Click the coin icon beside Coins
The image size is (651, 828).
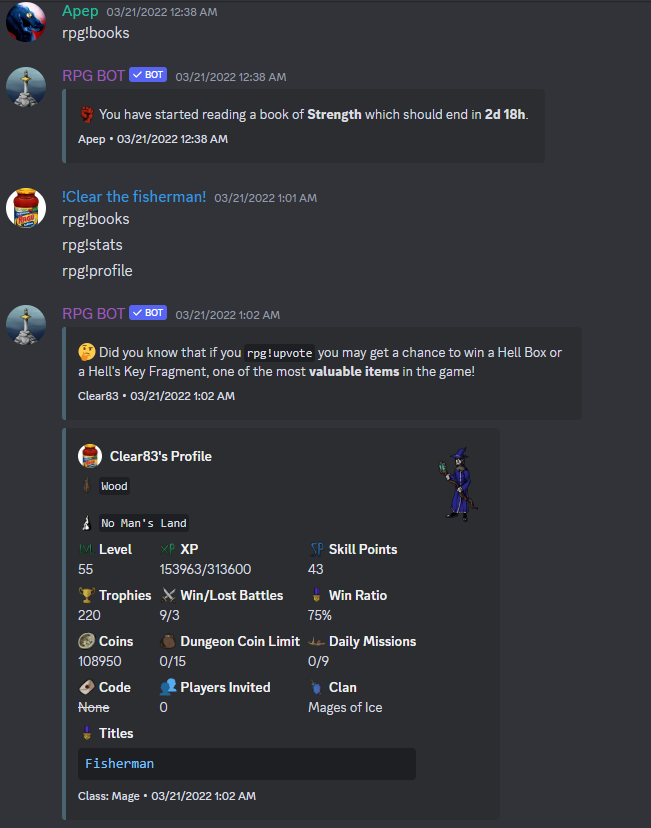(x=87, y=641)
